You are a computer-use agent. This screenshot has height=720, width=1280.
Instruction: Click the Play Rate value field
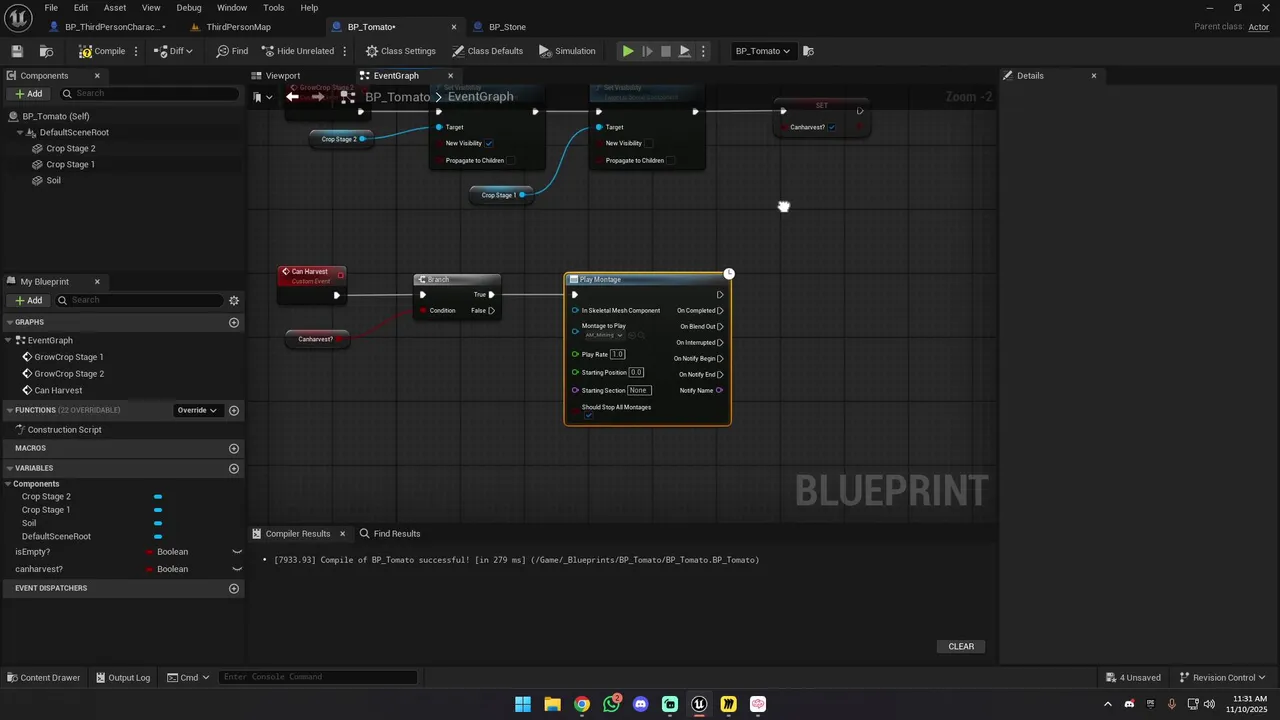pos(618,354)
